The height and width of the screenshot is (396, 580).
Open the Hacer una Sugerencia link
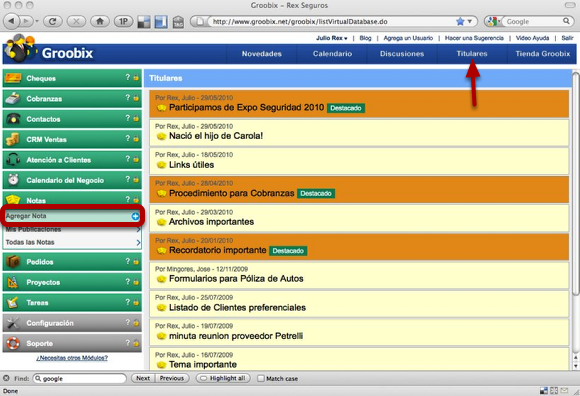pos(474,38)
